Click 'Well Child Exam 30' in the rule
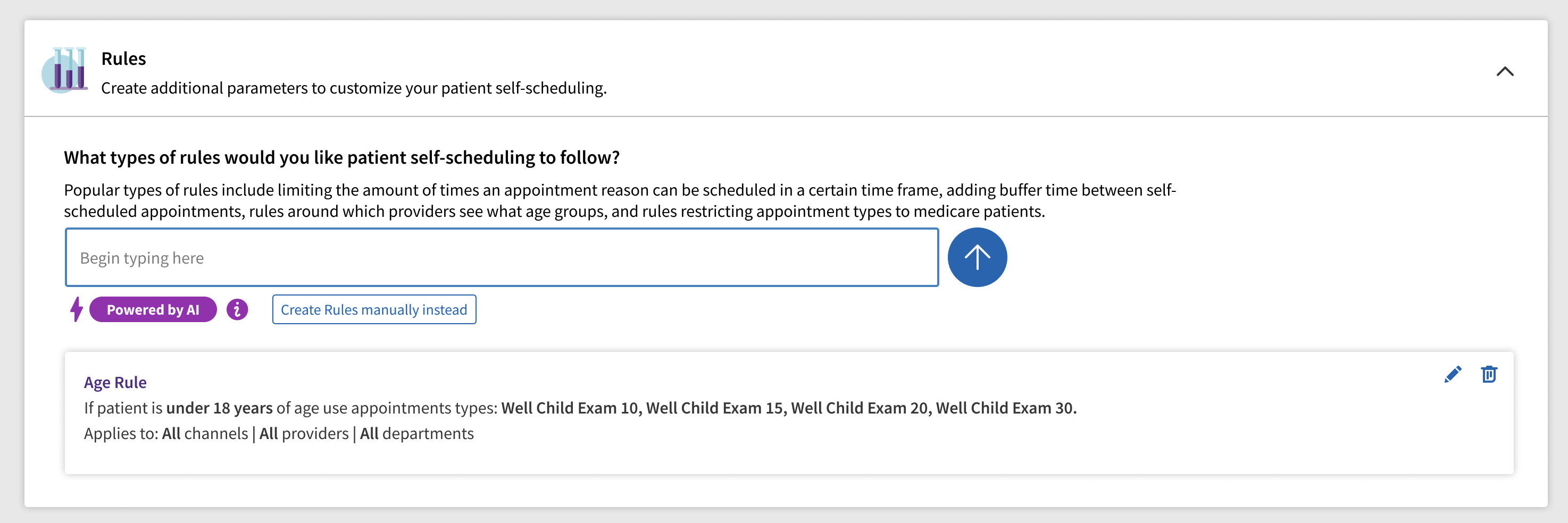The width and height of the screenshot is (1568, 523). coord(1004,408)
